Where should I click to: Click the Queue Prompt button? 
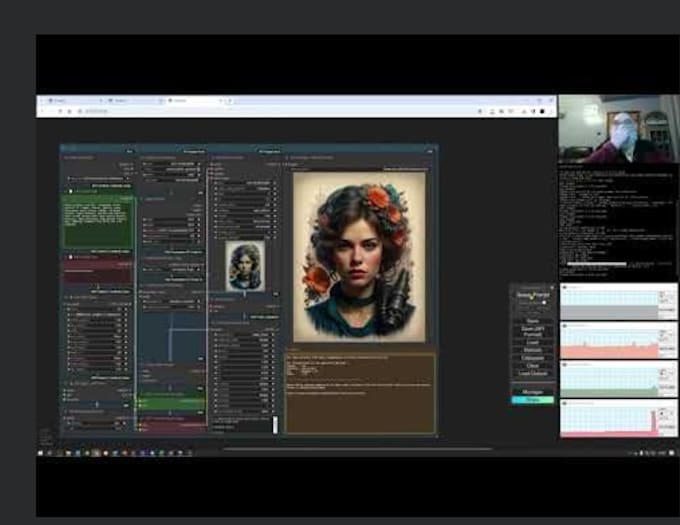[x=533, y=296]
